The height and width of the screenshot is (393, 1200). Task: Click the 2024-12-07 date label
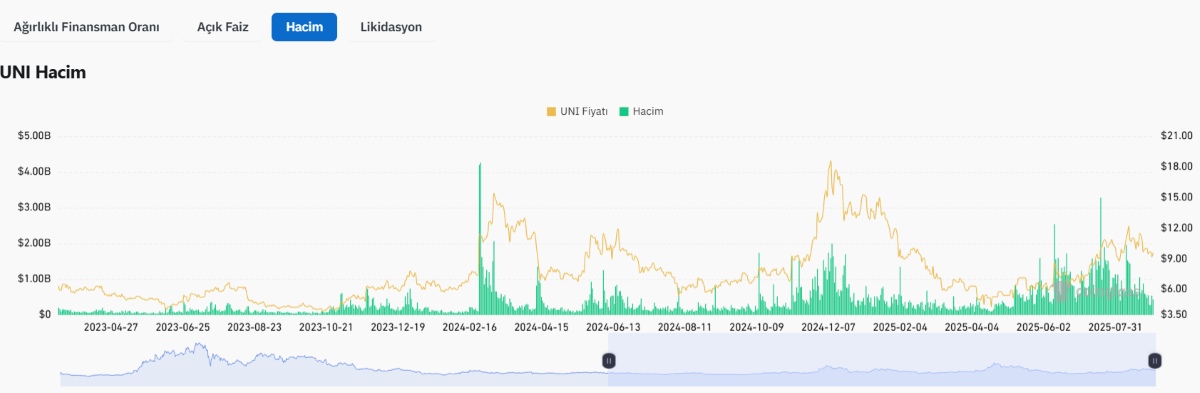pyautogui.click(x=828, y=327)
